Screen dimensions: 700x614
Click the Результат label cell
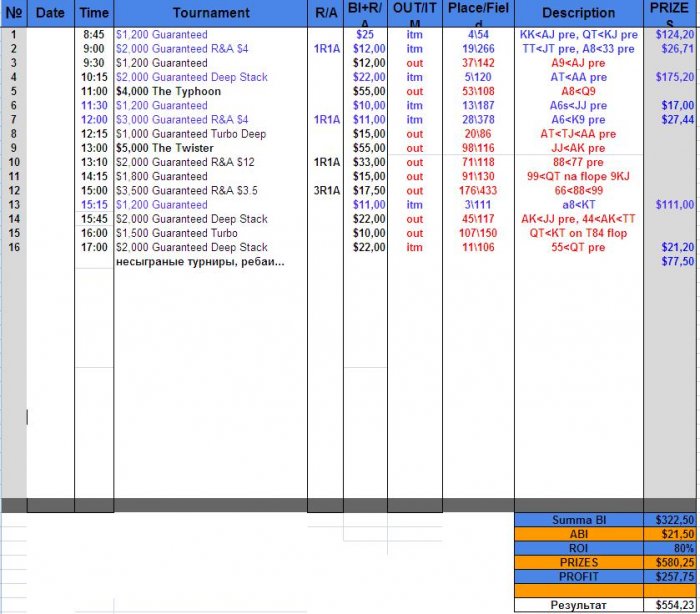pyautogui.click(x=579, y=605)
